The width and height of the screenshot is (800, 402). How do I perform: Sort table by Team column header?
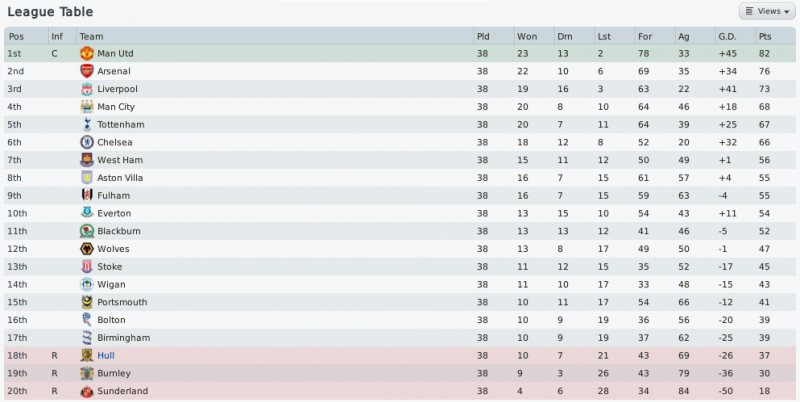click(x=92, y=36)
